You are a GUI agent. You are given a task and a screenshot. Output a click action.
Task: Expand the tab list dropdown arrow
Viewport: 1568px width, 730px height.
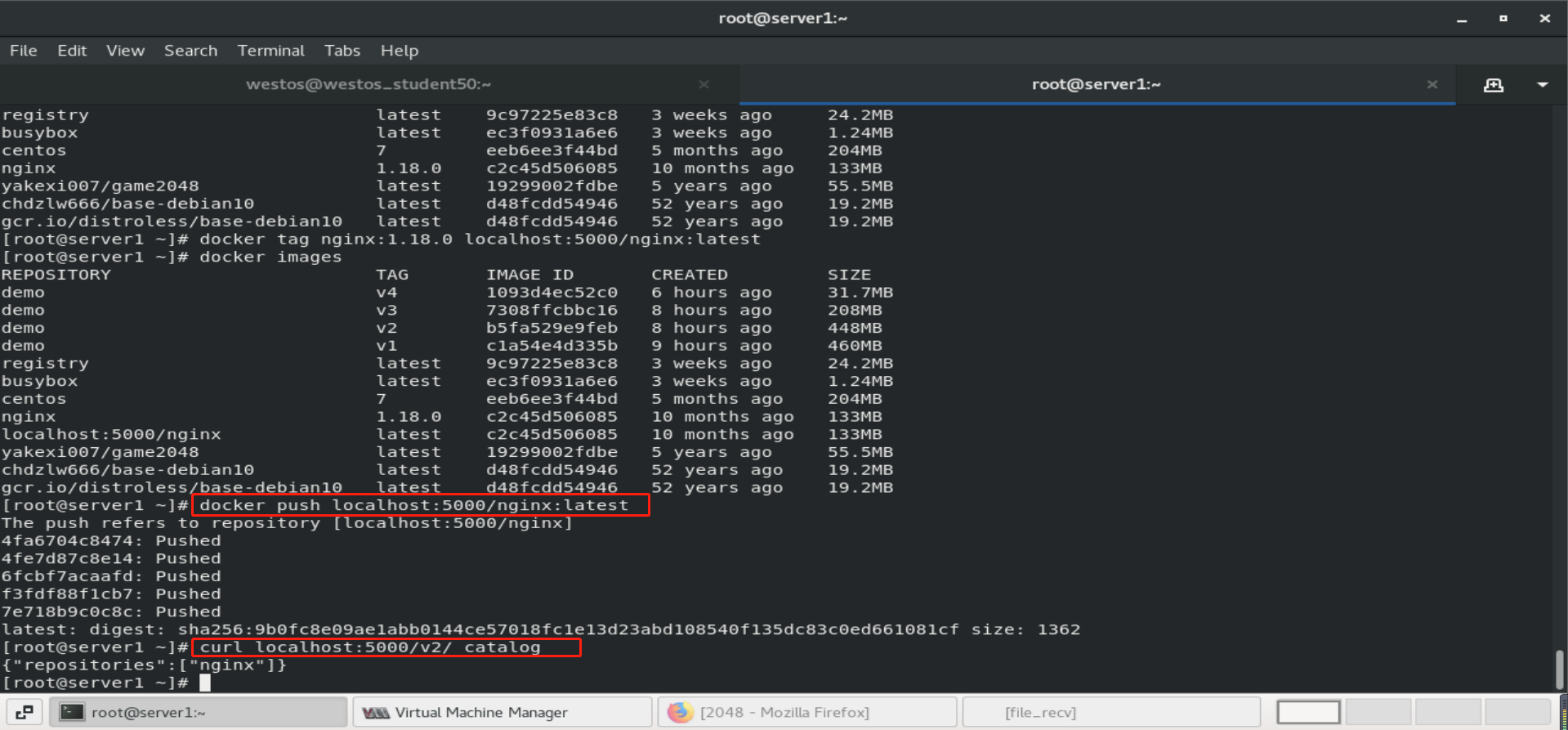click(x=1542, y=84)
